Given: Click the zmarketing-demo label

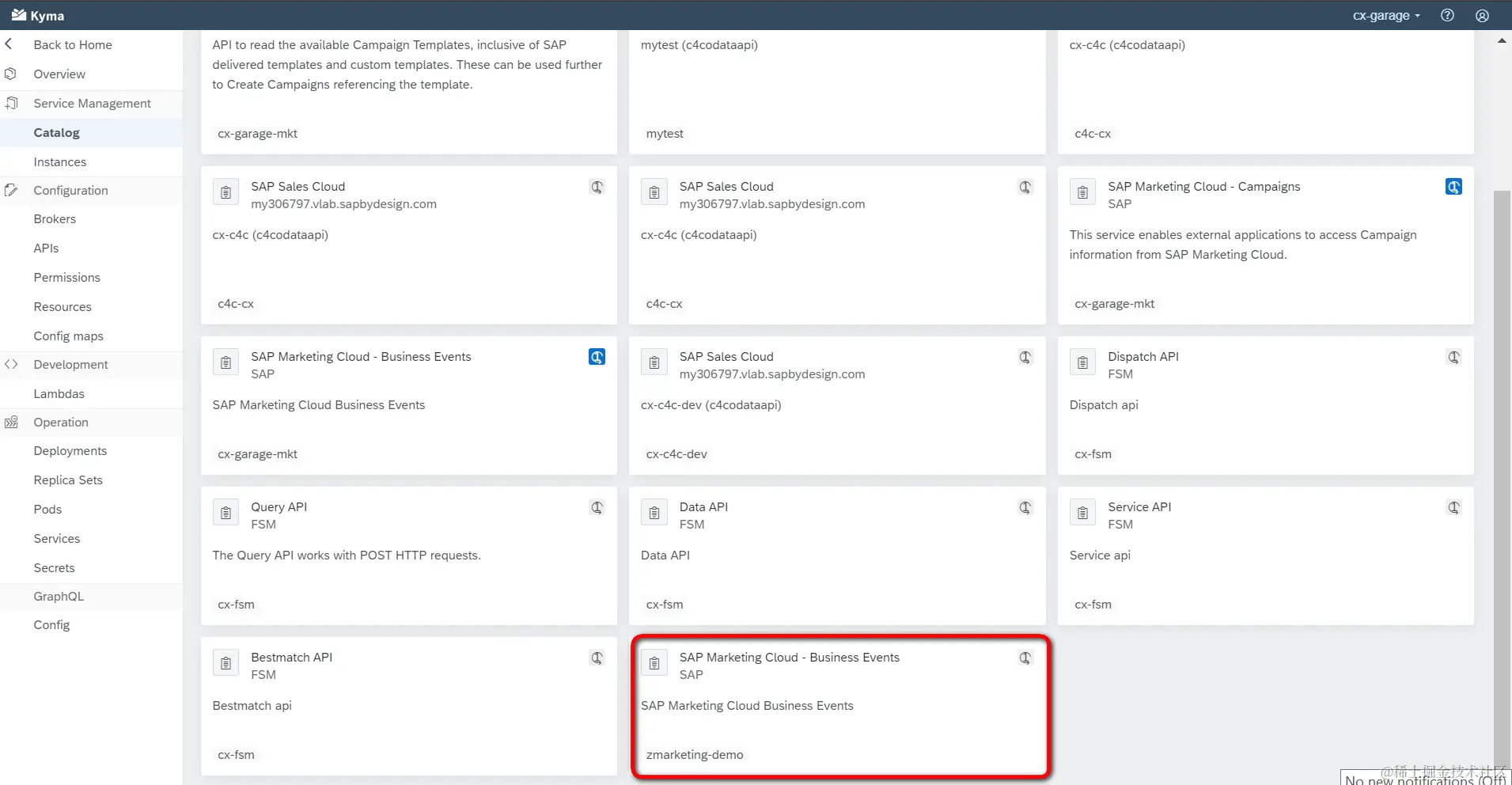Looking at the screenshot, I should 695,754.
